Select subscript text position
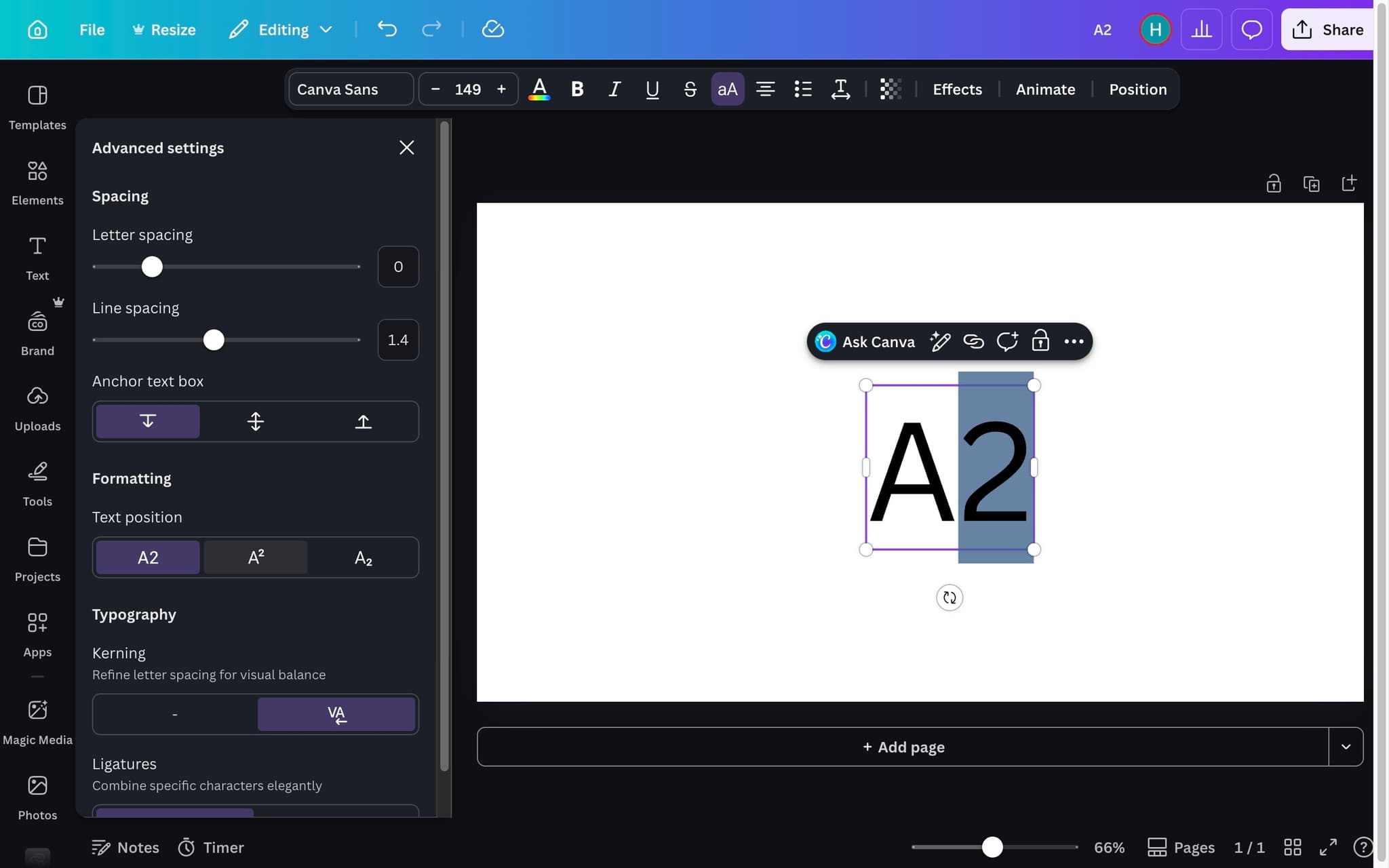The width and height of the screenshot is (1389, 868). coord(364,557)
